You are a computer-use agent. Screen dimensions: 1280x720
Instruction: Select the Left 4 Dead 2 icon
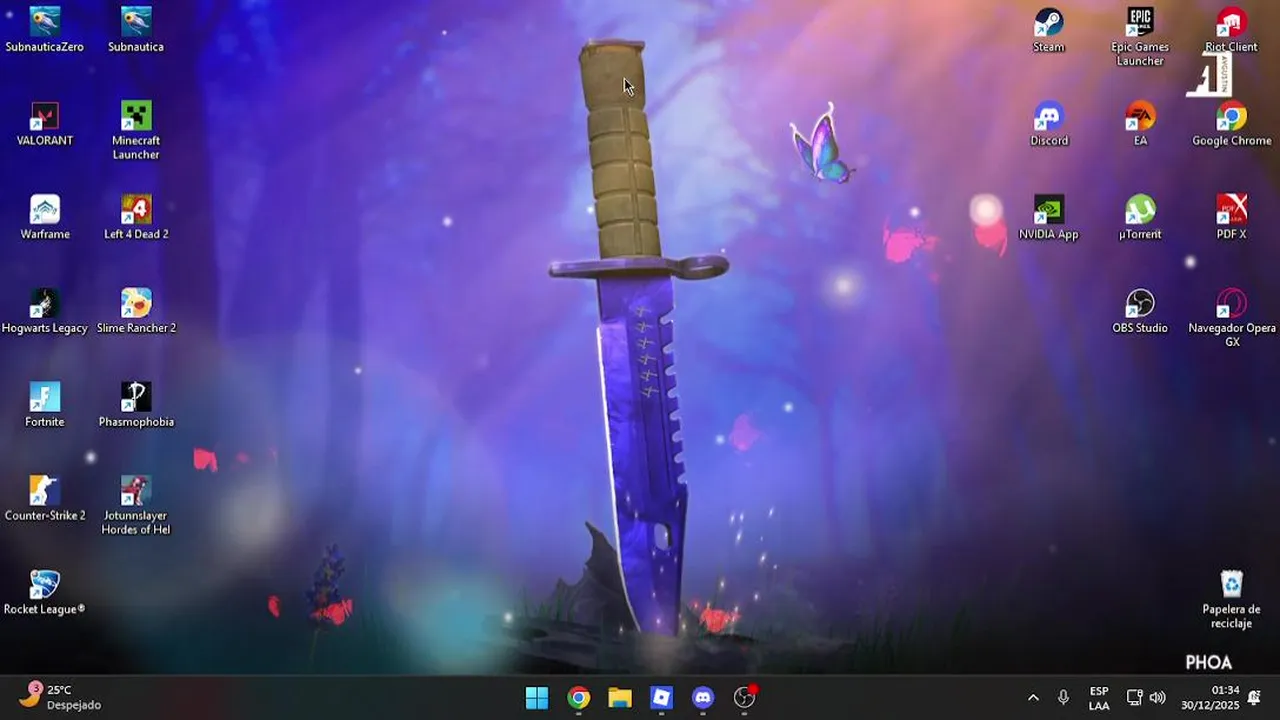pos(136,218)
